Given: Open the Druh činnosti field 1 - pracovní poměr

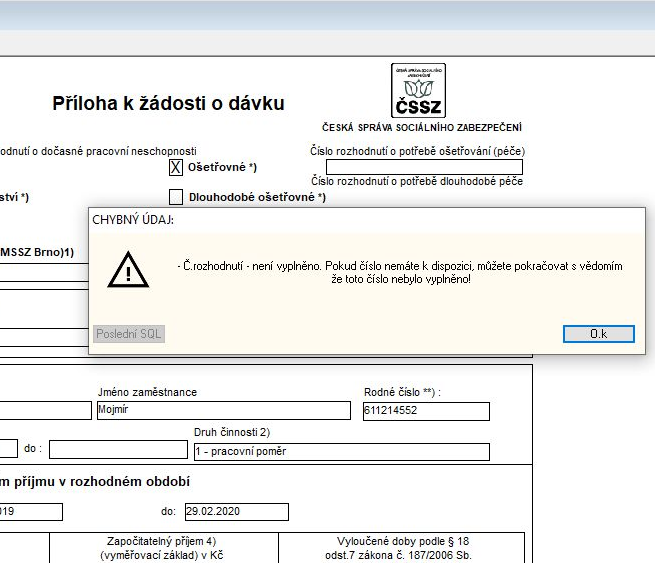Looking at the screenshot, I should pyautogui.click(x=342, y=451).
